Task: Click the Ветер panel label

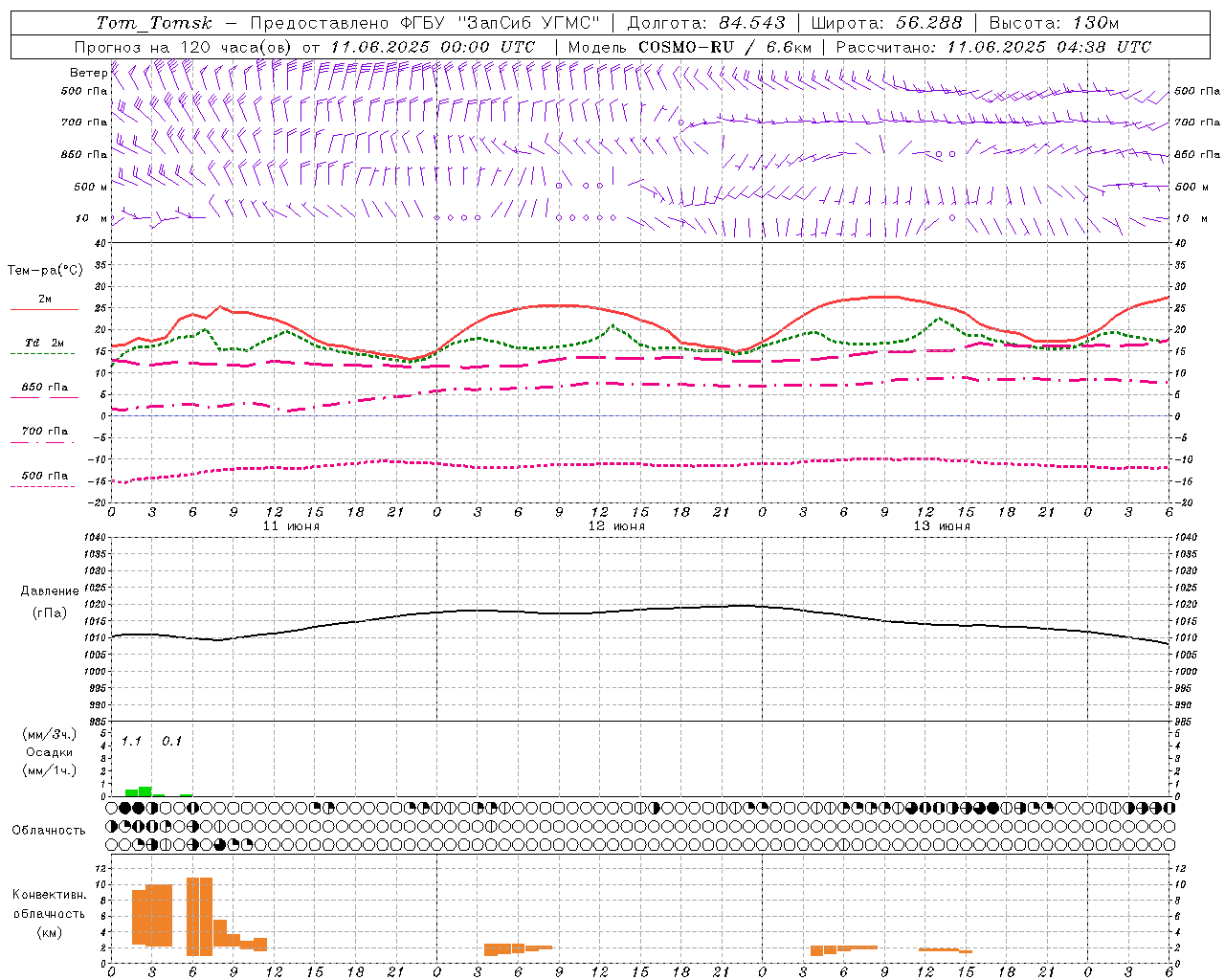Action: click(88, 73)
